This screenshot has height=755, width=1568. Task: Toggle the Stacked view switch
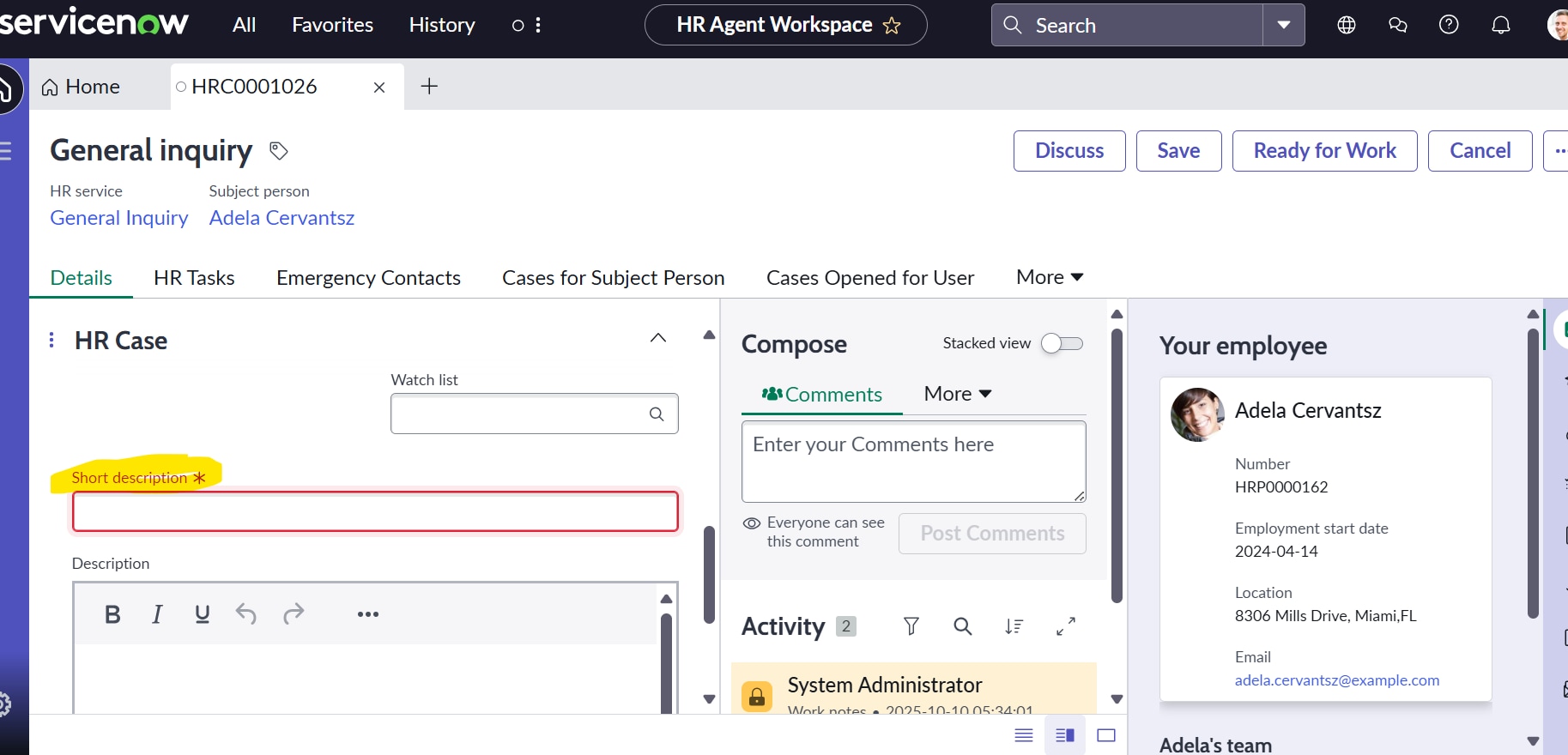[x=1062, y=343]
